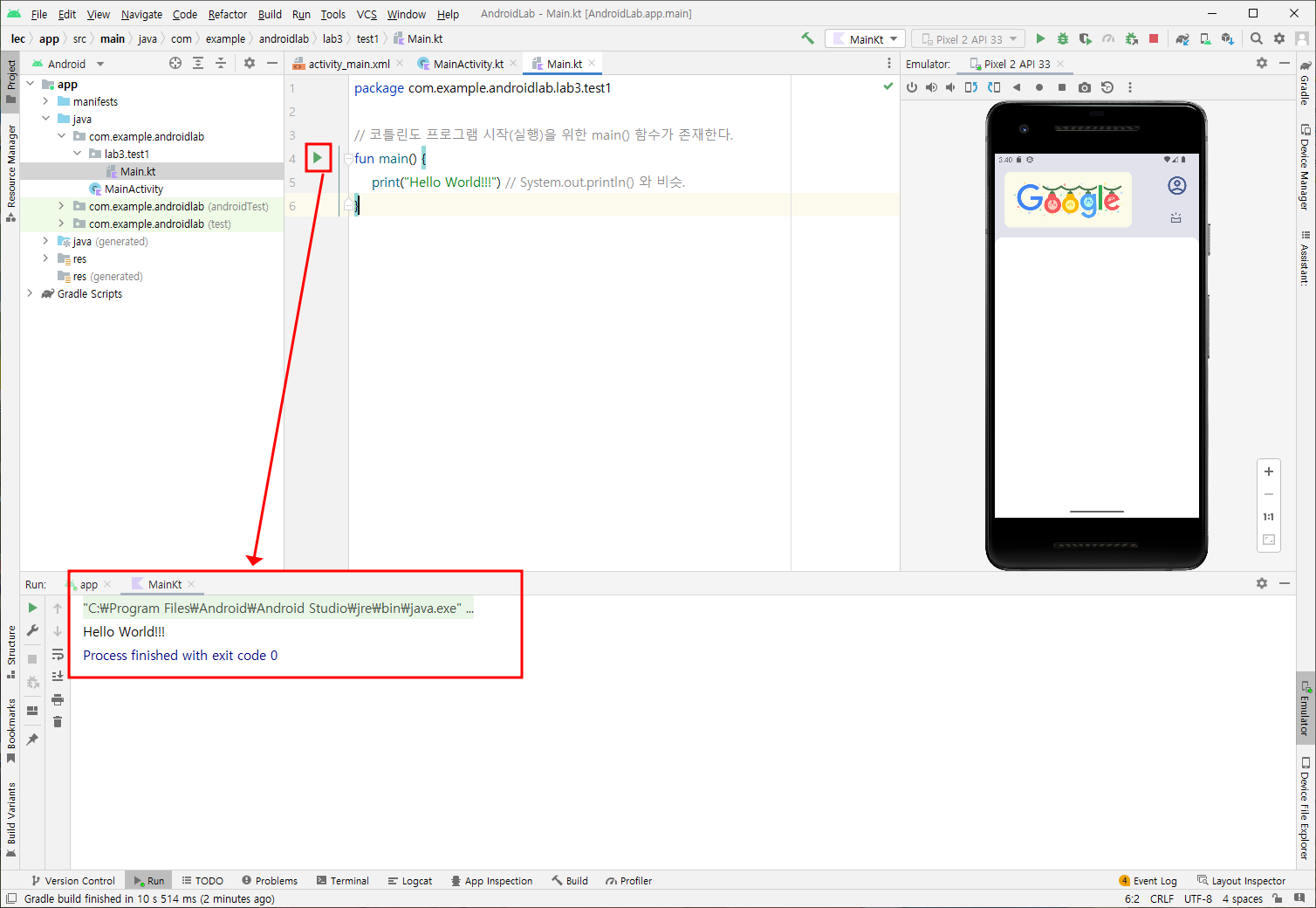Open the SDK Manager icon
Image resolution: width=1316 pixels, height=908 pixels.
1228,38
